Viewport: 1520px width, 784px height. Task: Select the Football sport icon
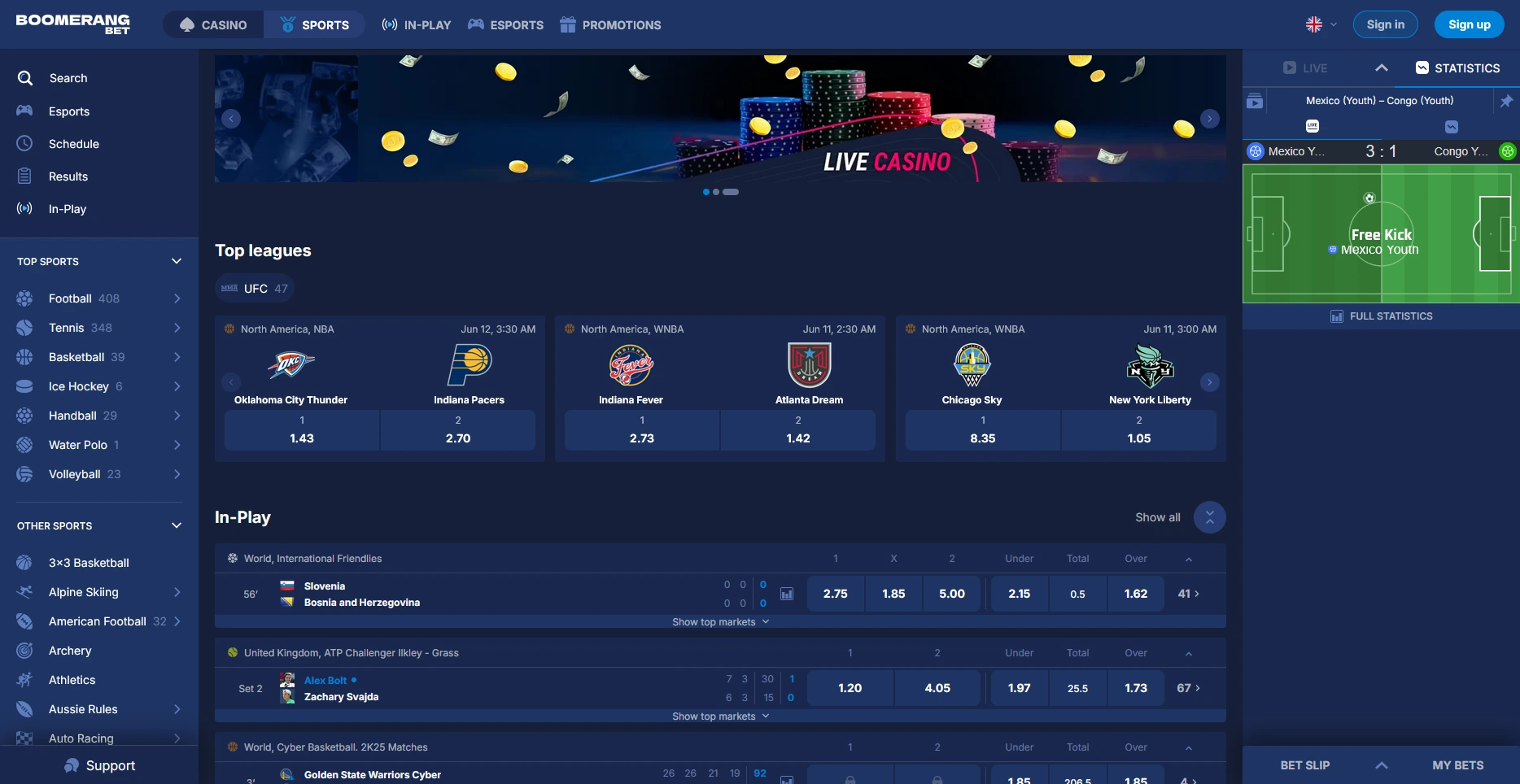click(x=25, y=298)
